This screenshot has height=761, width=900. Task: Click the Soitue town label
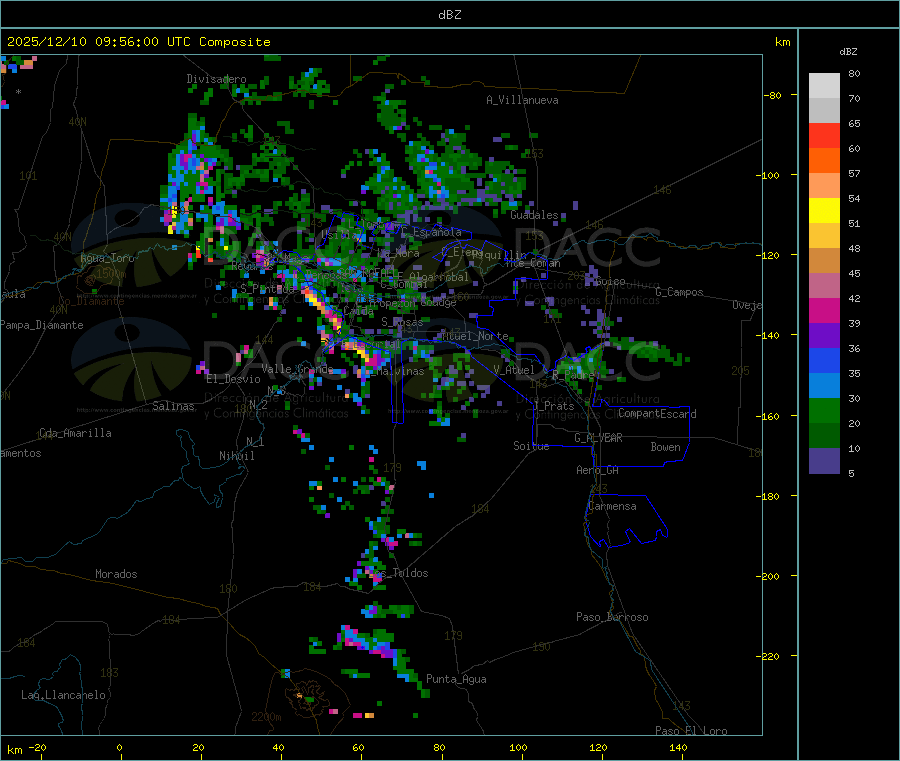click(x=531, y=446)
